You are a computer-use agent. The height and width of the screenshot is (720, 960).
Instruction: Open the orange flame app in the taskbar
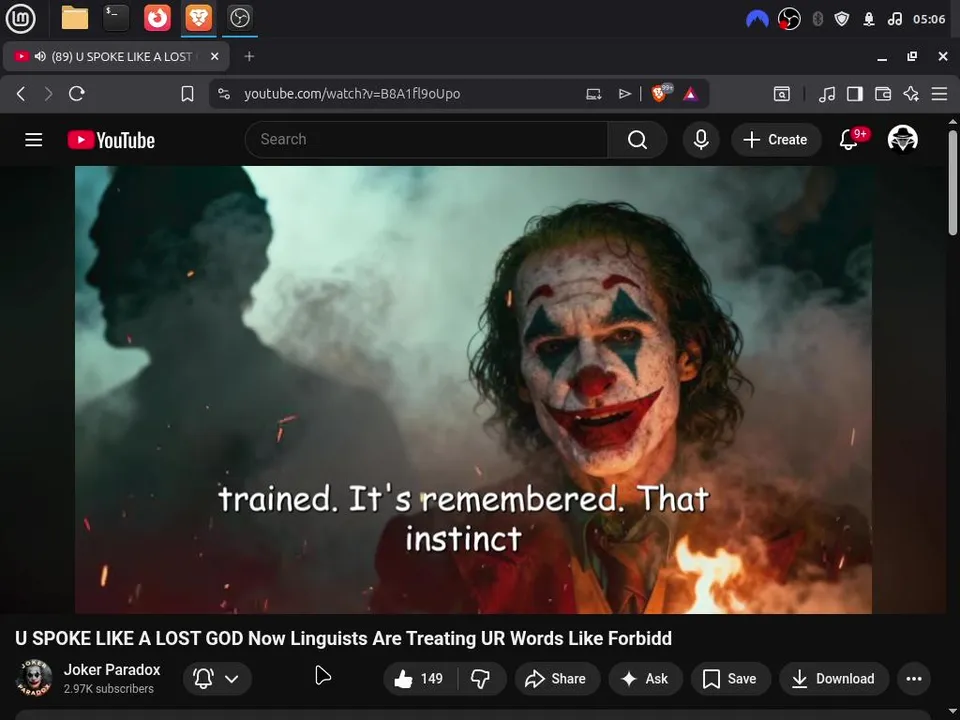[157, 18]
